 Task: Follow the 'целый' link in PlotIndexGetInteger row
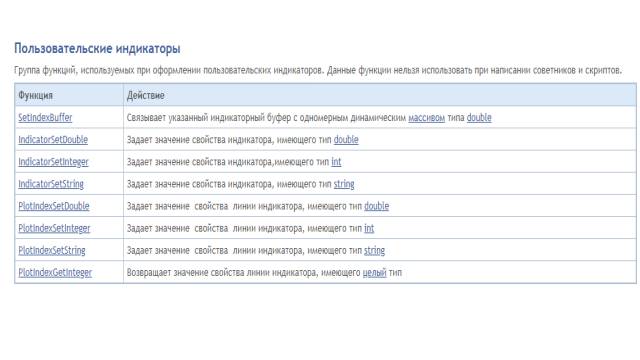click(374, 273)
